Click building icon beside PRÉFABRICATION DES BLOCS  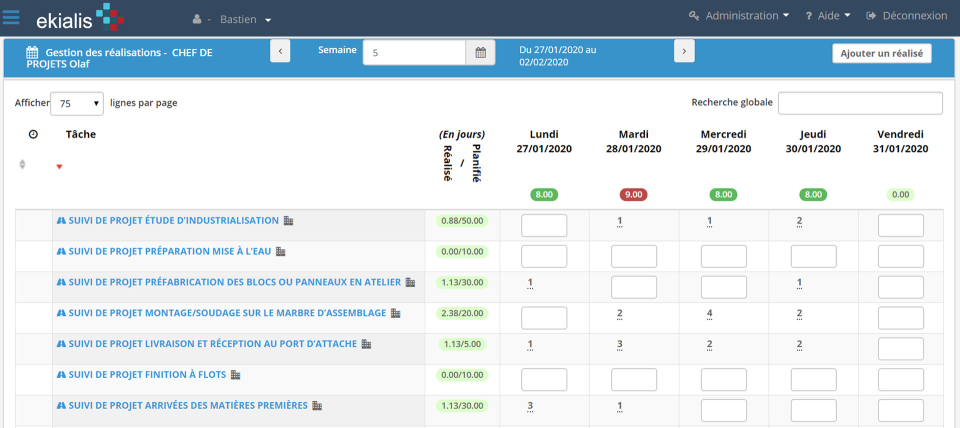[x=411, y=282]
